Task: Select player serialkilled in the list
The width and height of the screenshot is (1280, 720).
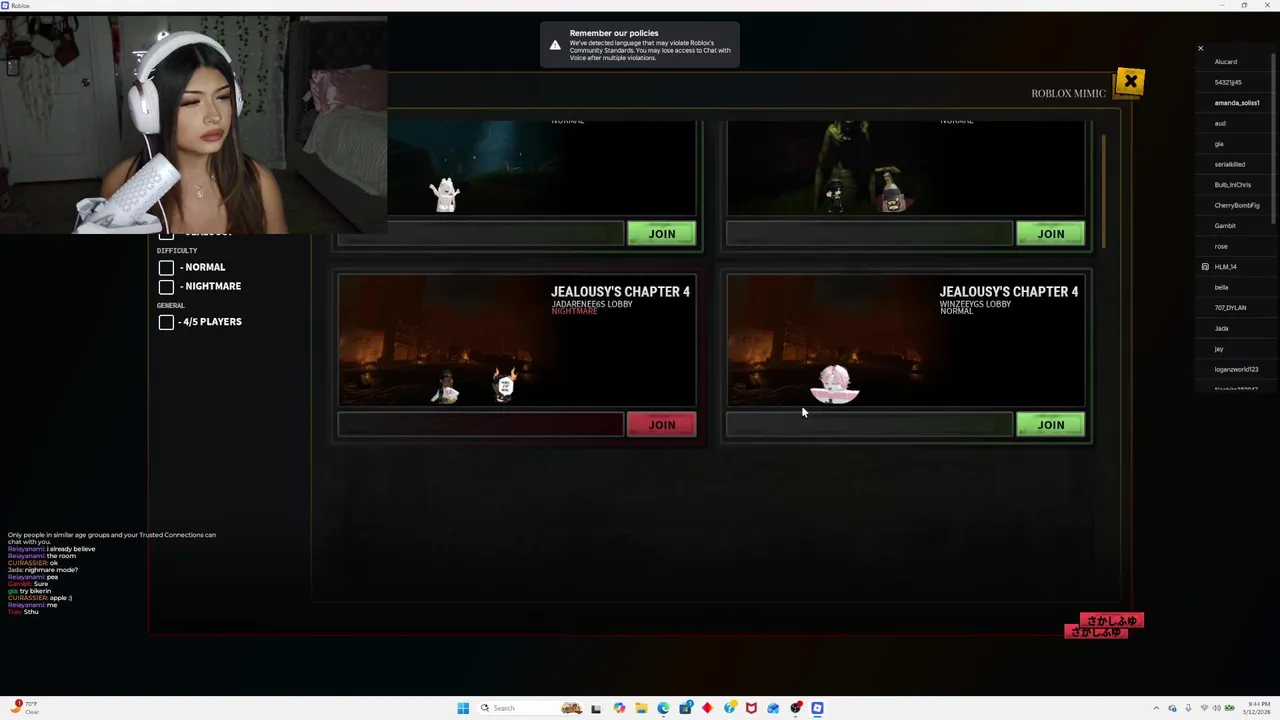Action: (1230, 164)
